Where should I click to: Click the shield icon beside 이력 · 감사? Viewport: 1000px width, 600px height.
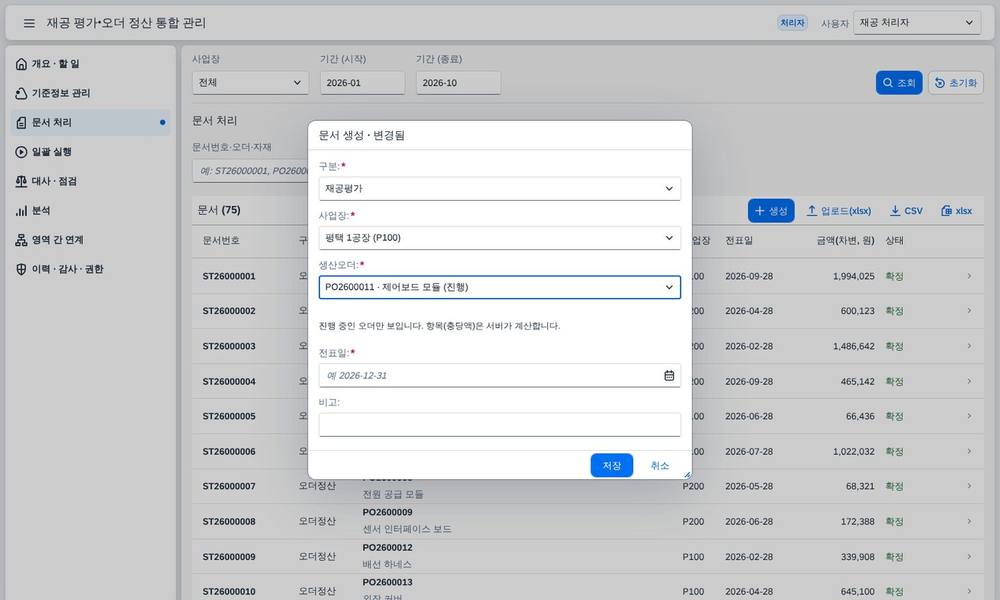tap(21, 269)
